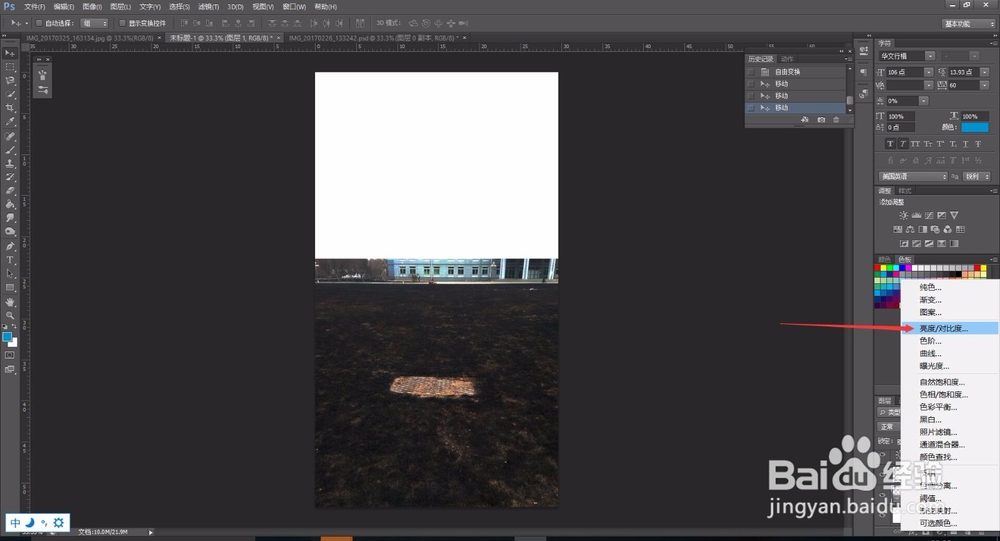The width and height of the screenshot is (1000, 541).
Task: Apply All Caps text style
Action: pos(915,144)
